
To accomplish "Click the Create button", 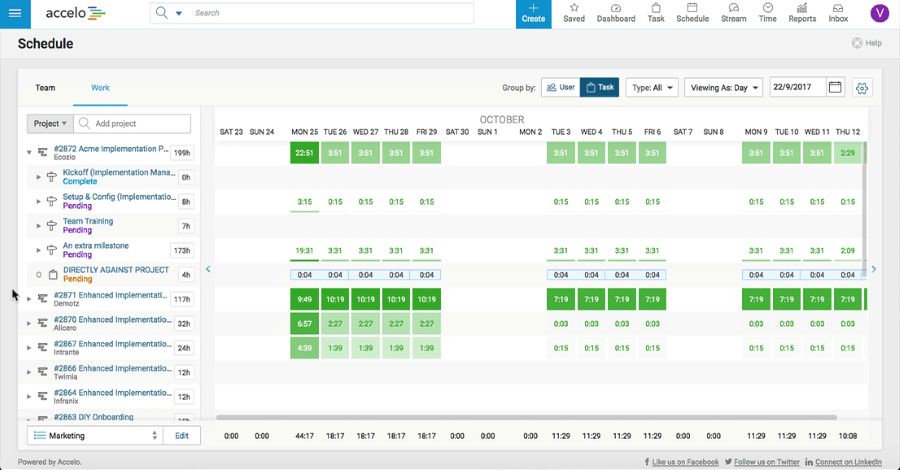I will (533, 14).
